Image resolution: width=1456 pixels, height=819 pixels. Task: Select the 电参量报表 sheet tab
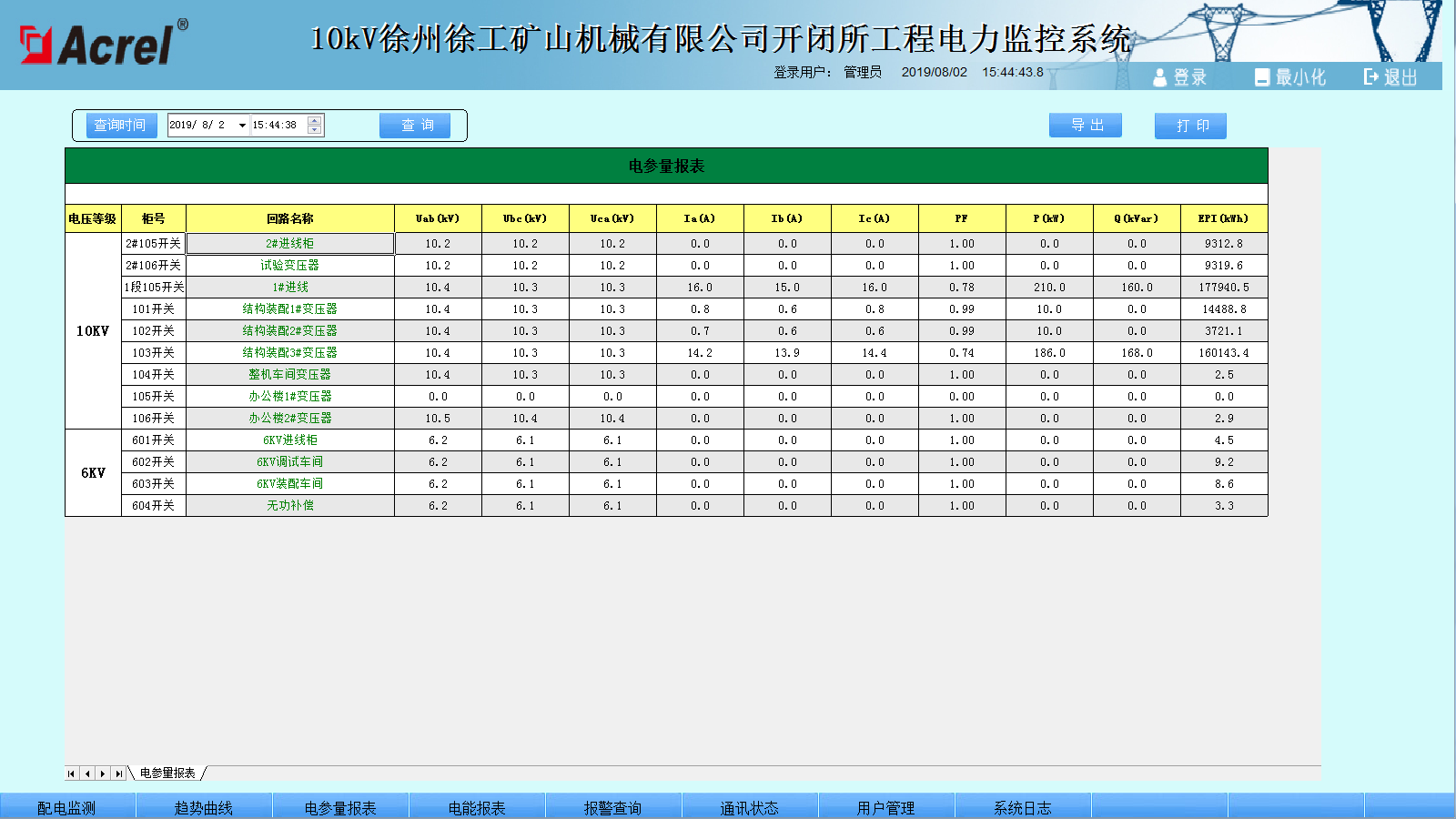click(x=167, y=773)
